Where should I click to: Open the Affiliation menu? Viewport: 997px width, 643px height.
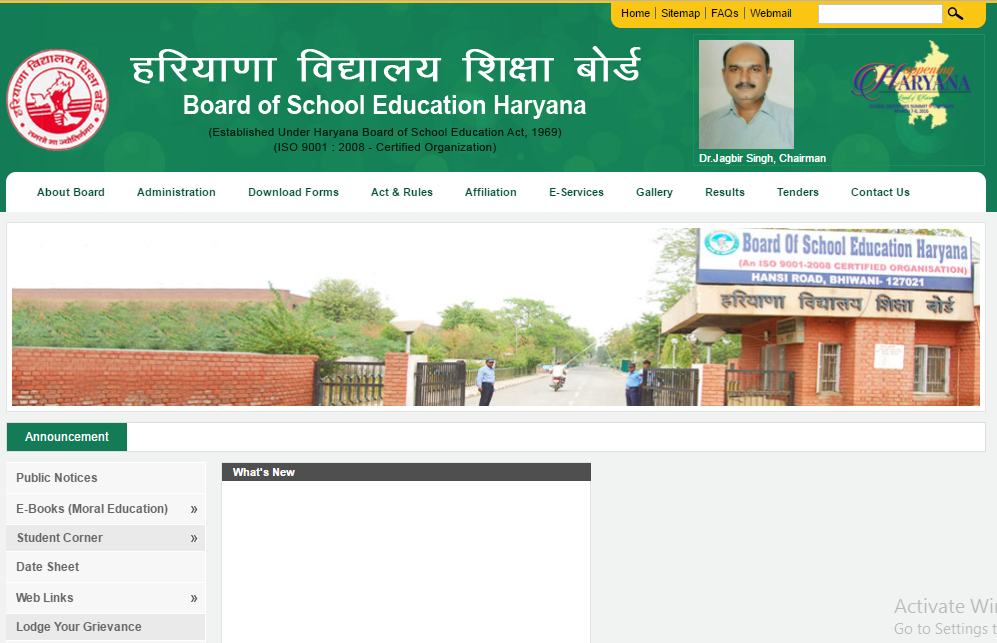click(x=490, y=192)
